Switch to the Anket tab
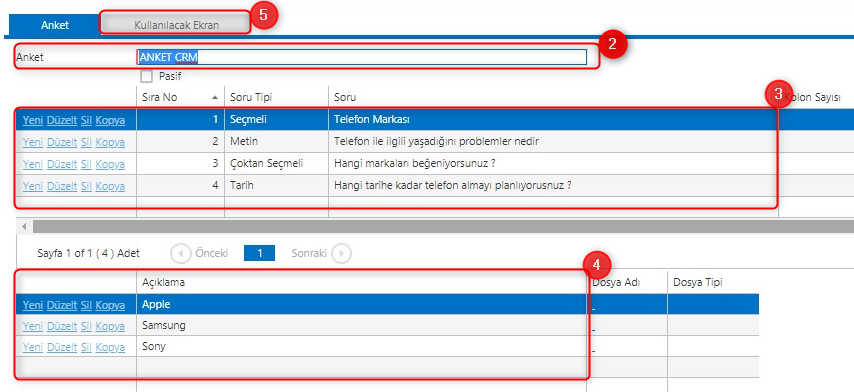Image resolution: width=854 pixels, height=392 pixels. [x=54, y=25]
